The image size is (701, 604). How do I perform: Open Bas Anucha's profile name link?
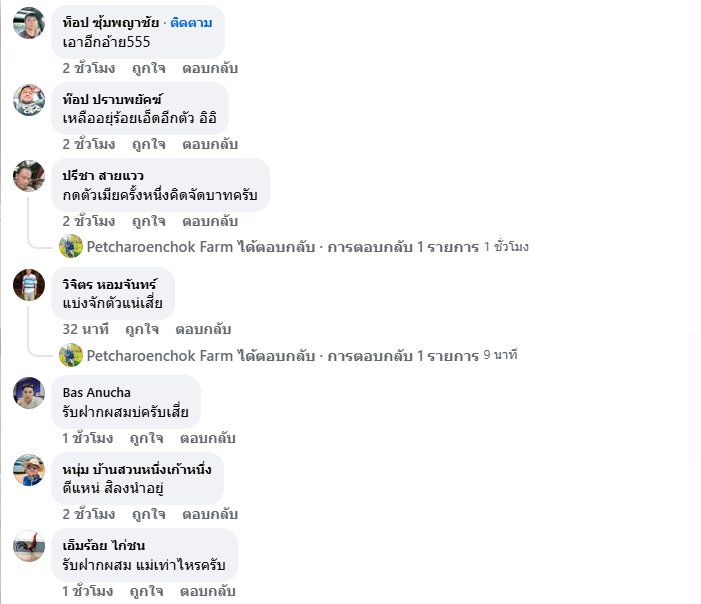pyautogui.click(x=97, y=392)
